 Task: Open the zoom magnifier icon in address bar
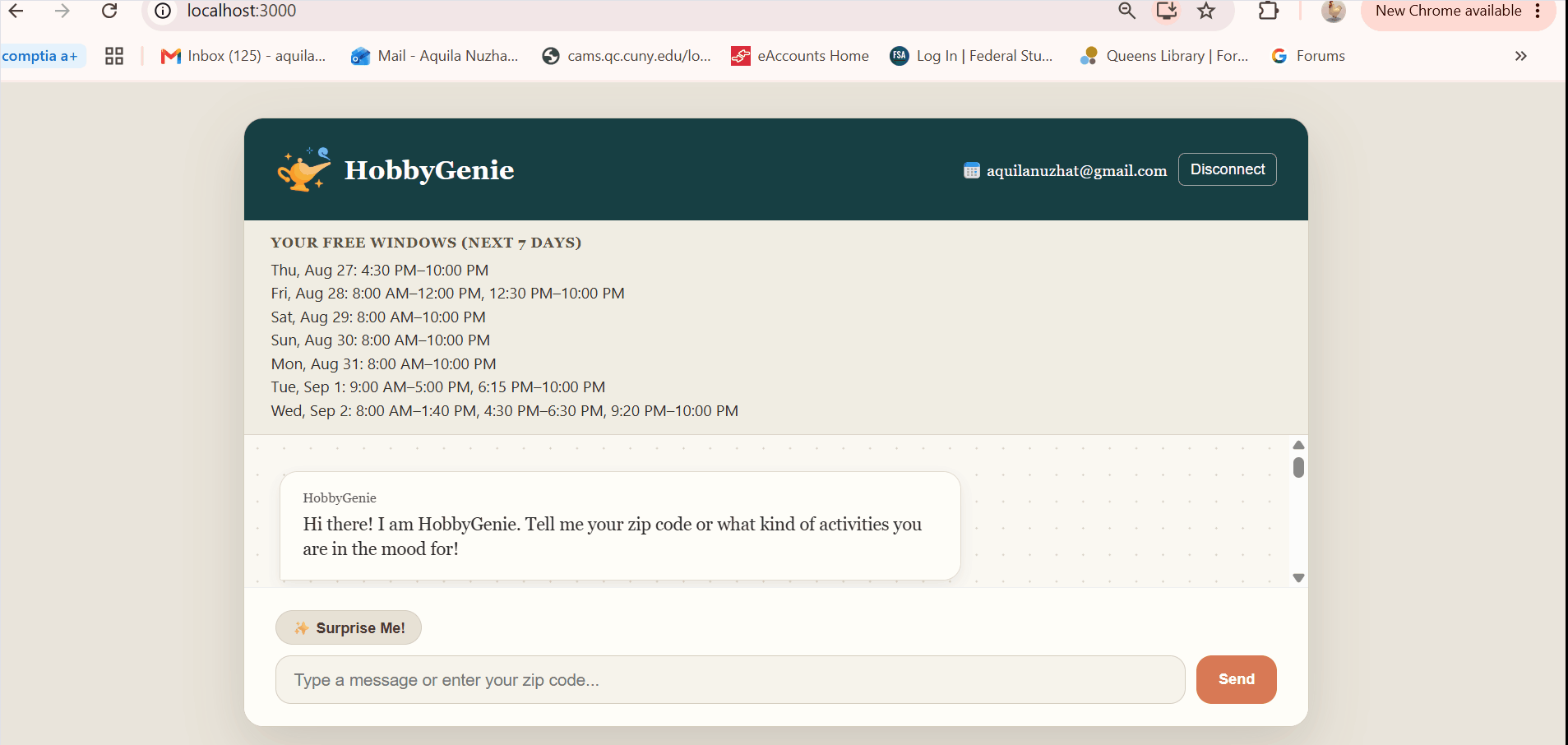click(1127, 11)
